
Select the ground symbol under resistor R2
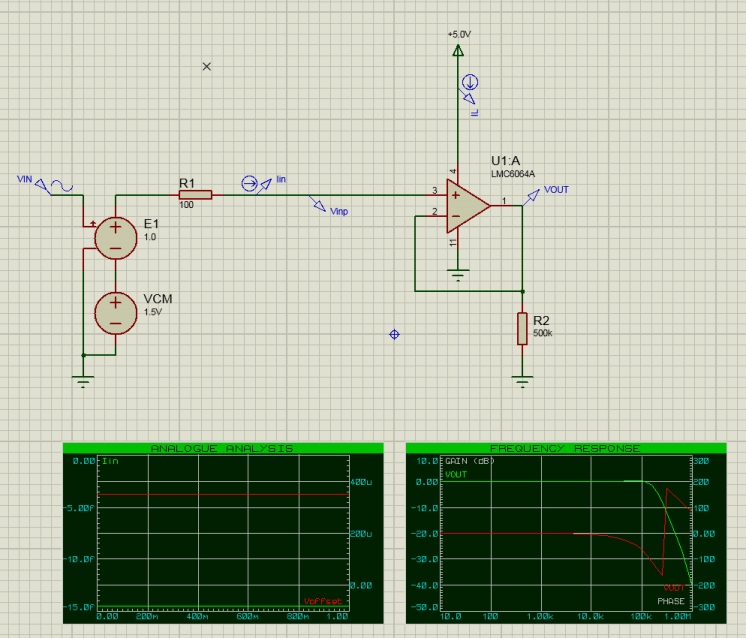(x=522, y=382)
